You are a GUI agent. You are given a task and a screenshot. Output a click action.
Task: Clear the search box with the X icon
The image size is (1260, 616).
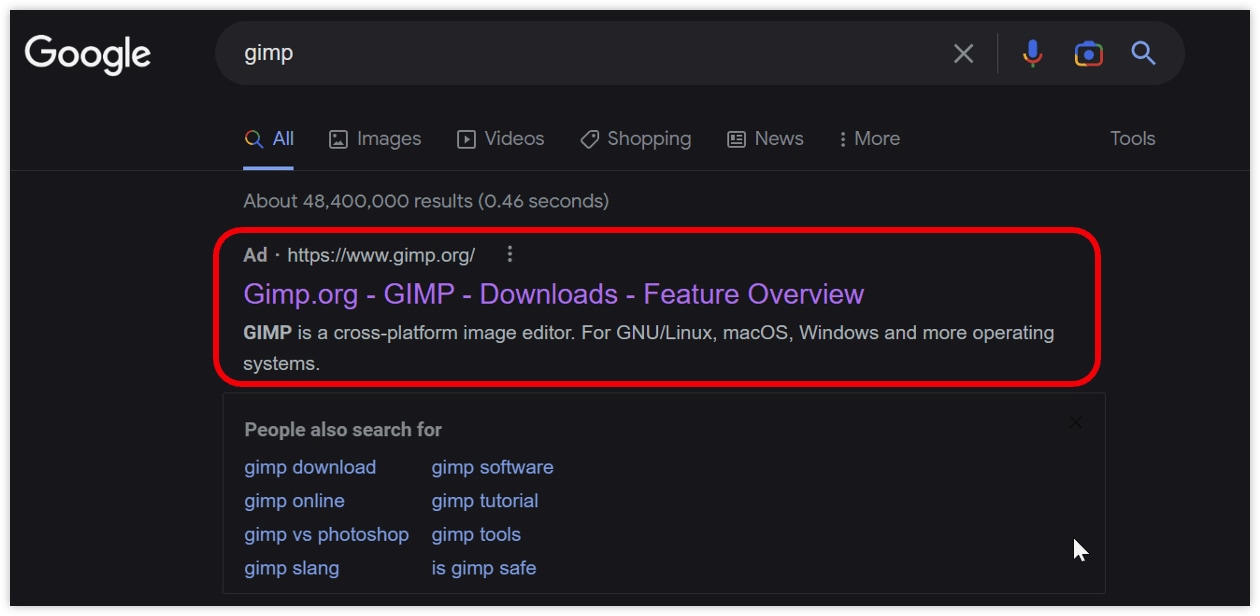[963, 54]
